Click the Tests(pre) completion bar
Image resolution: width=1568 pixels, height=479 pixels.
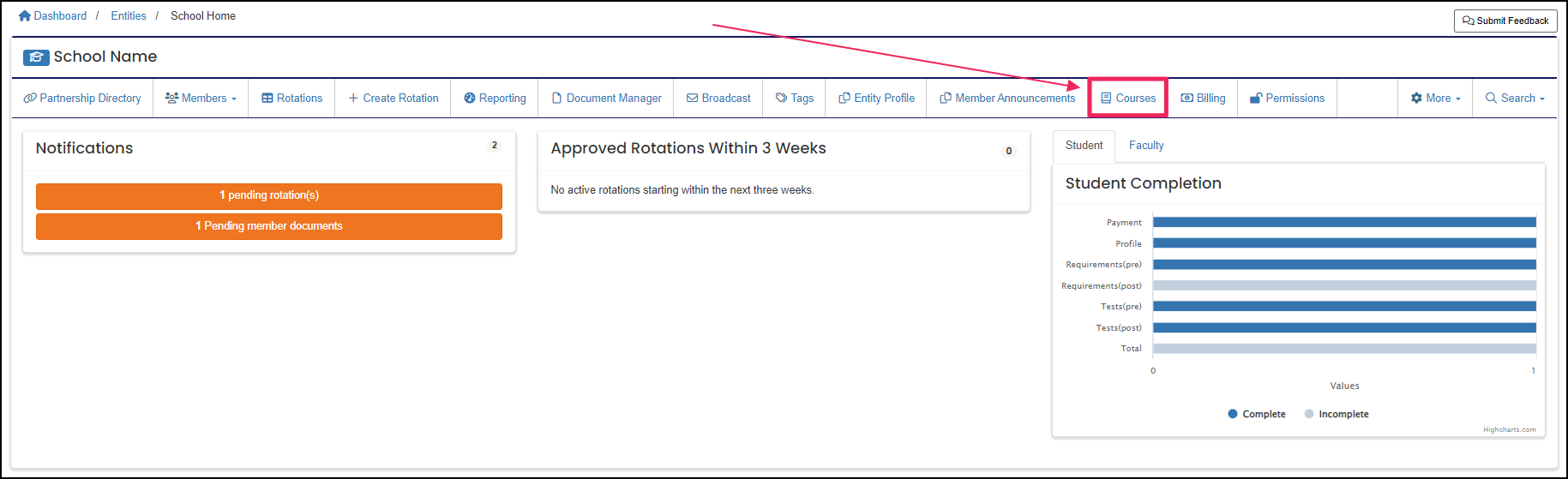(x=1344, y=306)
